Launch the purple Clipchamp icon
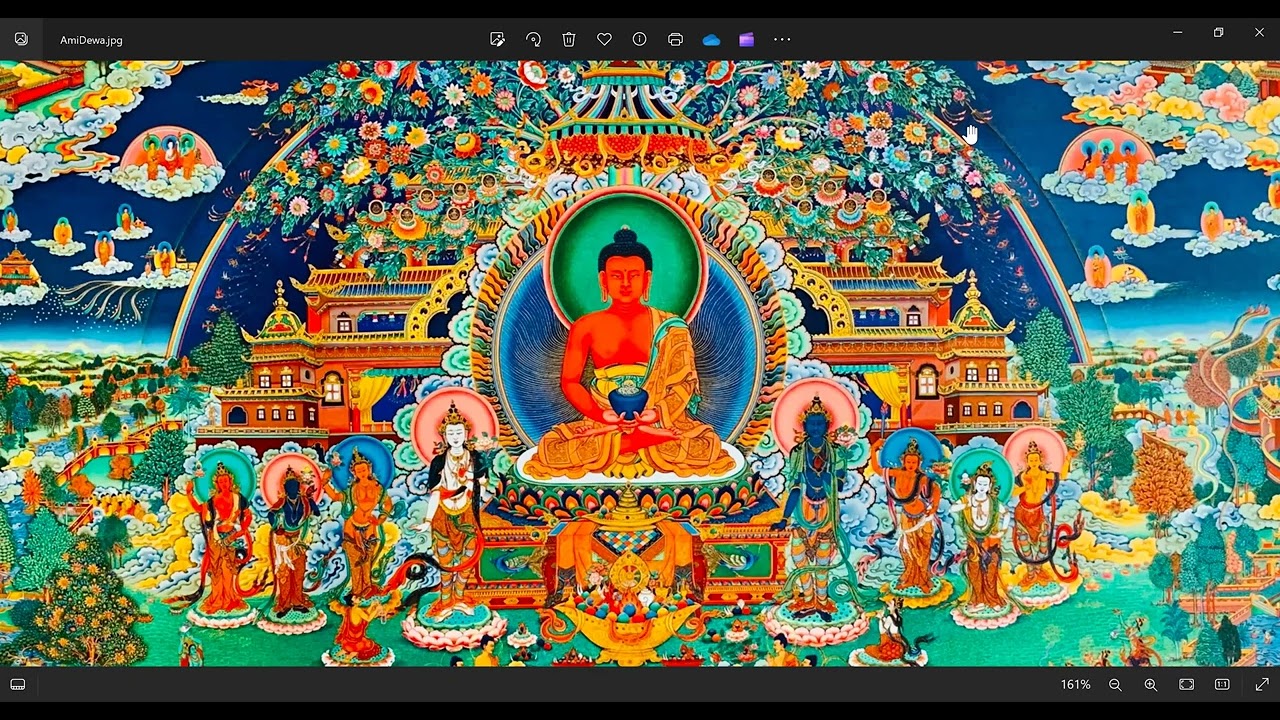 click(x=746, y=39)
